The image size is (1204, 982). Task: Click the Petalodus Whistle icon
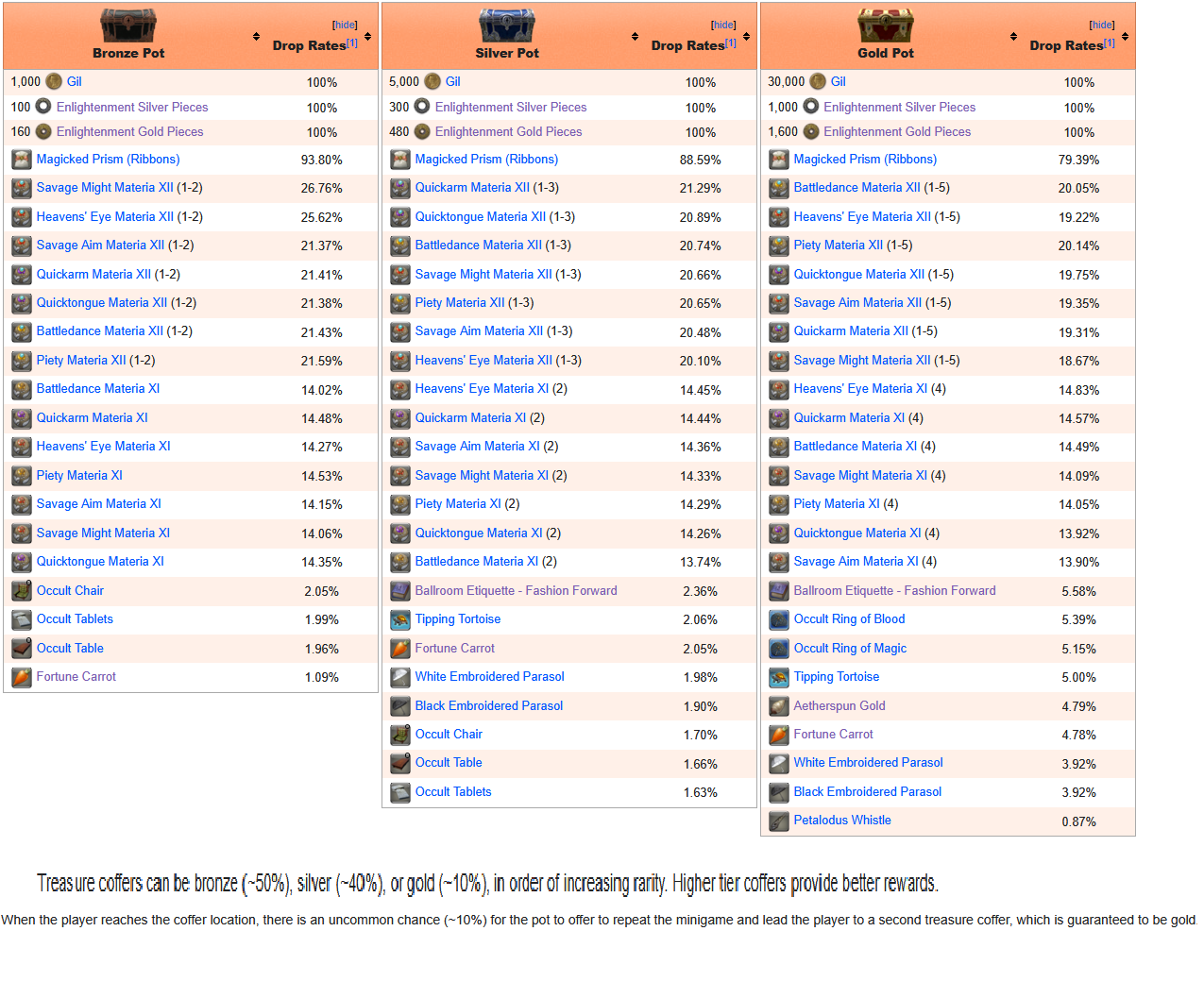[x=779, y=821]
